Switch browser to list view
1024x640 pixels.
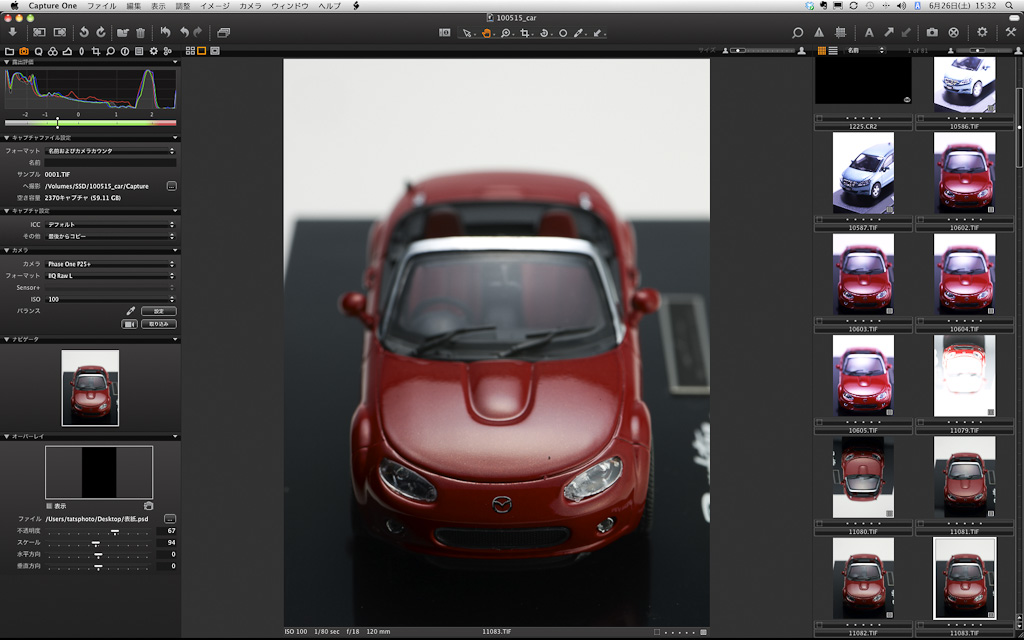(x=833, y=50)
